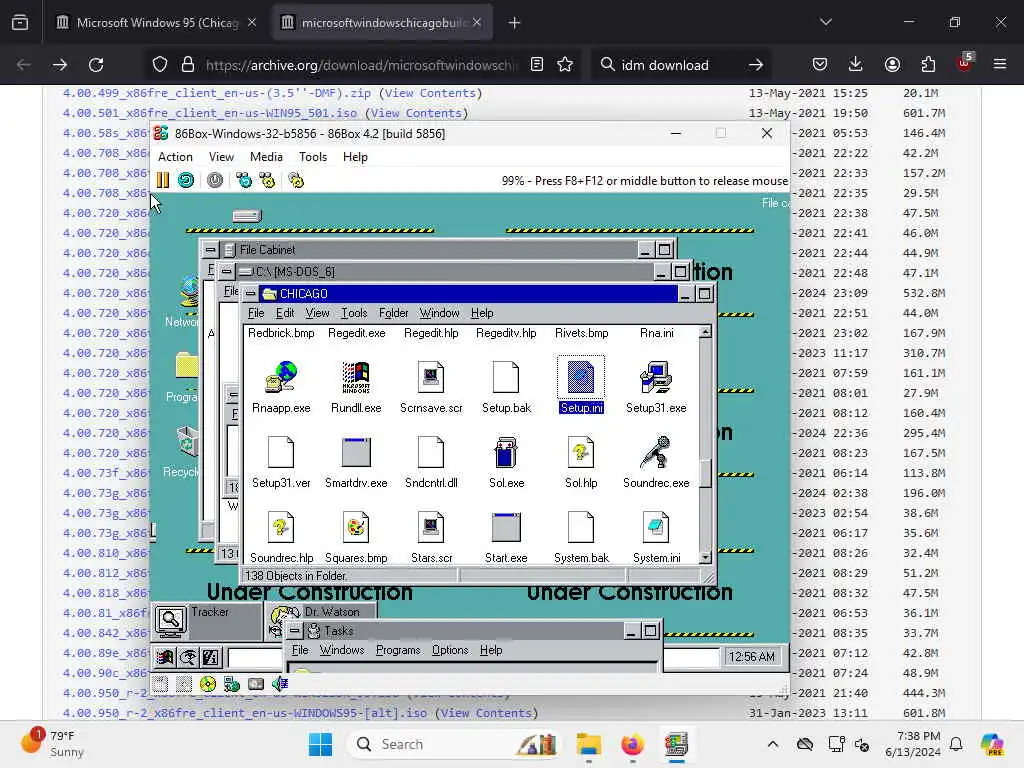Bookmark page with star icon
This screenshot has height=768, width=1024.
coord(565,65)
